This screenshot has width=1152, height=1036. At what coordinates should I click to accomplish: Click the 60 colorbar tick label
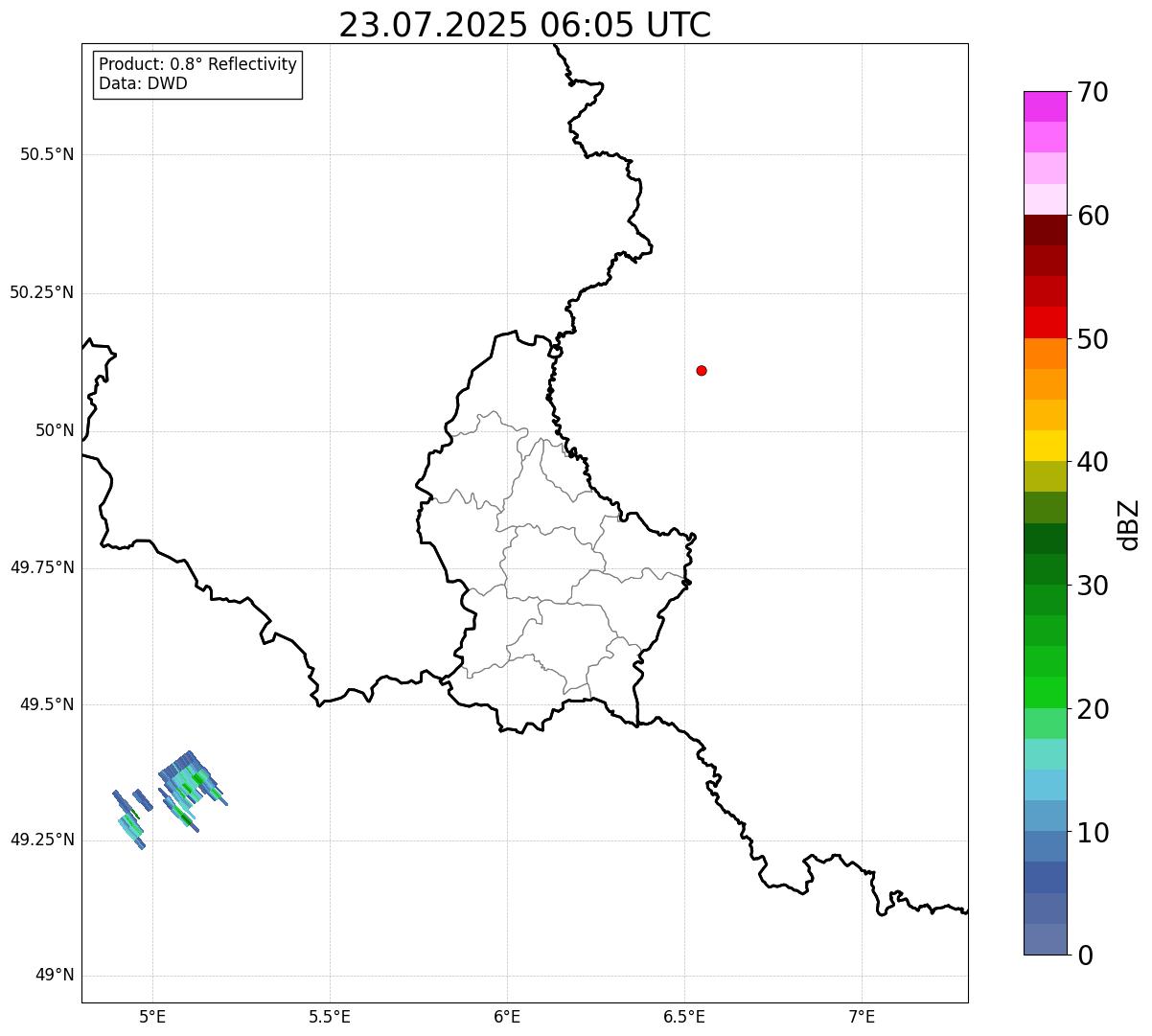(1093, 216)
